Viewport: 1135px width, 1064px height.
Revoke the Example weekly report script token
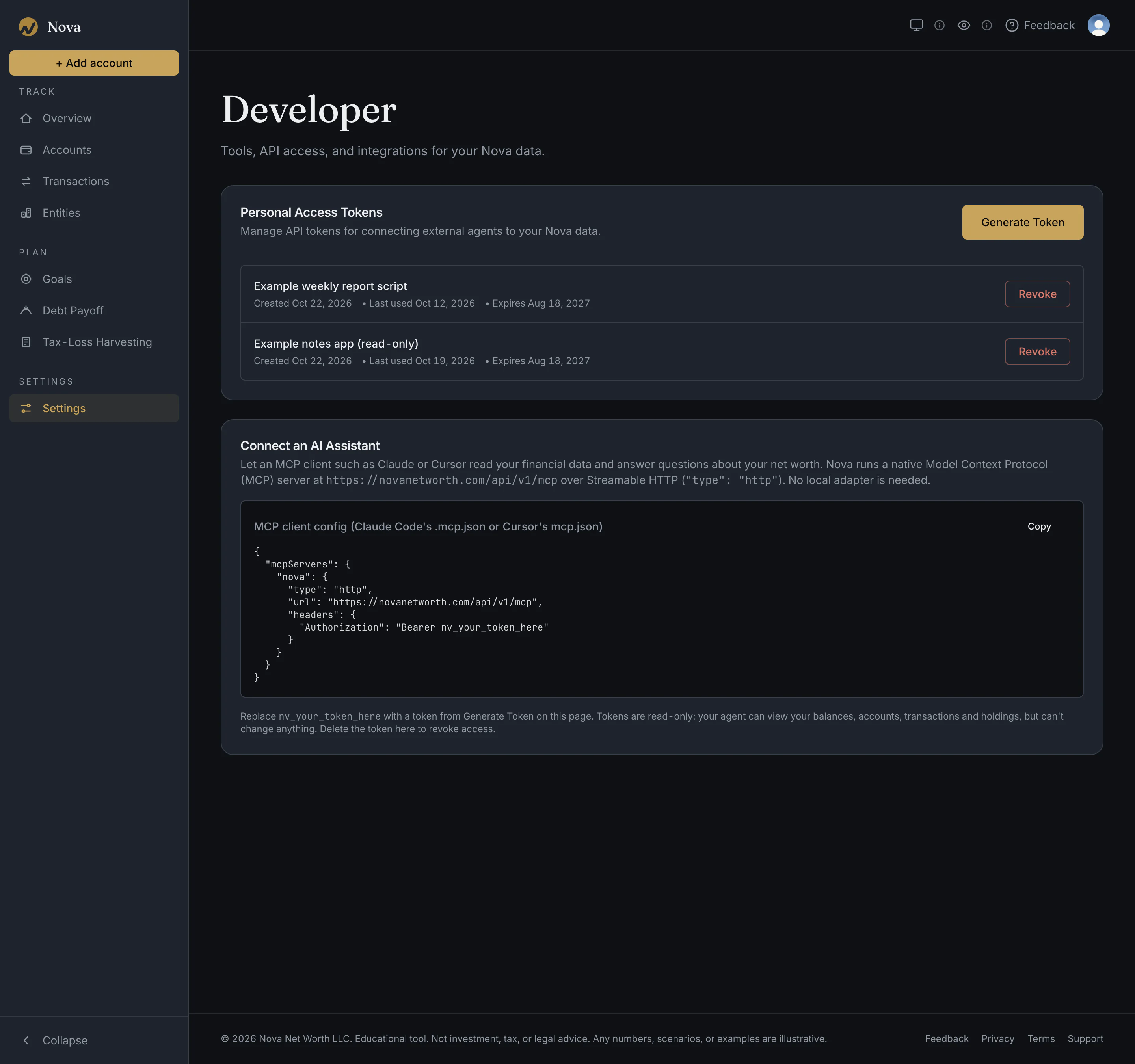[x=1037, y=294]
